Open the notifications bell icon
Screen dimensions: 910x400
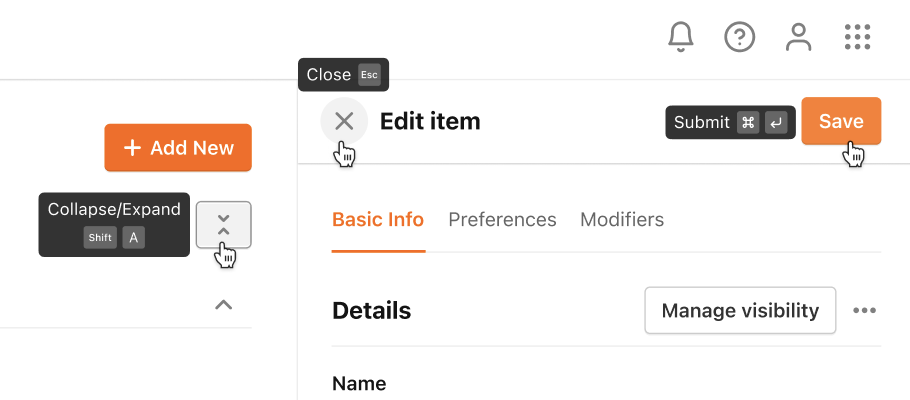click(681, 38)
